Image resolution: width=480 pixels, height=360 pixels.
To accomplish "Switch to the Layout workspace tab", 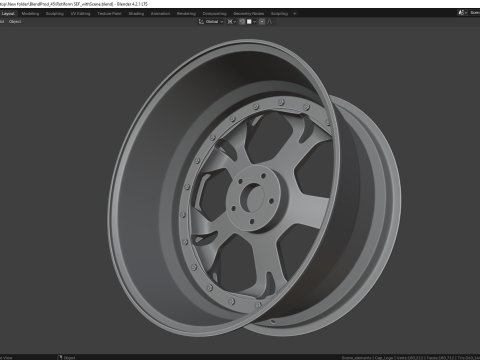I will [8, 14].
